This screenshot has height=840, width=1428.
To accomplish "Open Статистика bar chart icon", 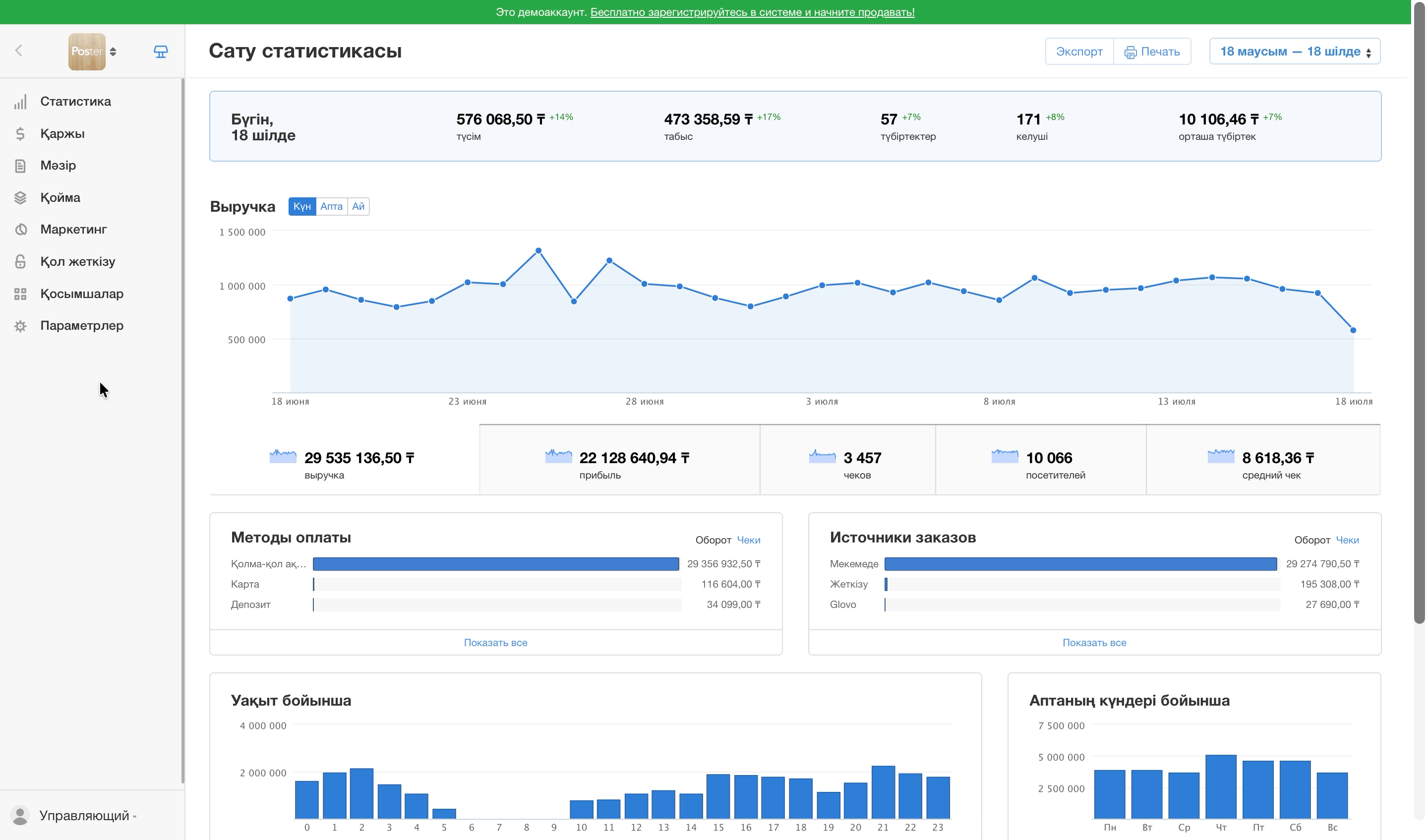I will [20, 102].
